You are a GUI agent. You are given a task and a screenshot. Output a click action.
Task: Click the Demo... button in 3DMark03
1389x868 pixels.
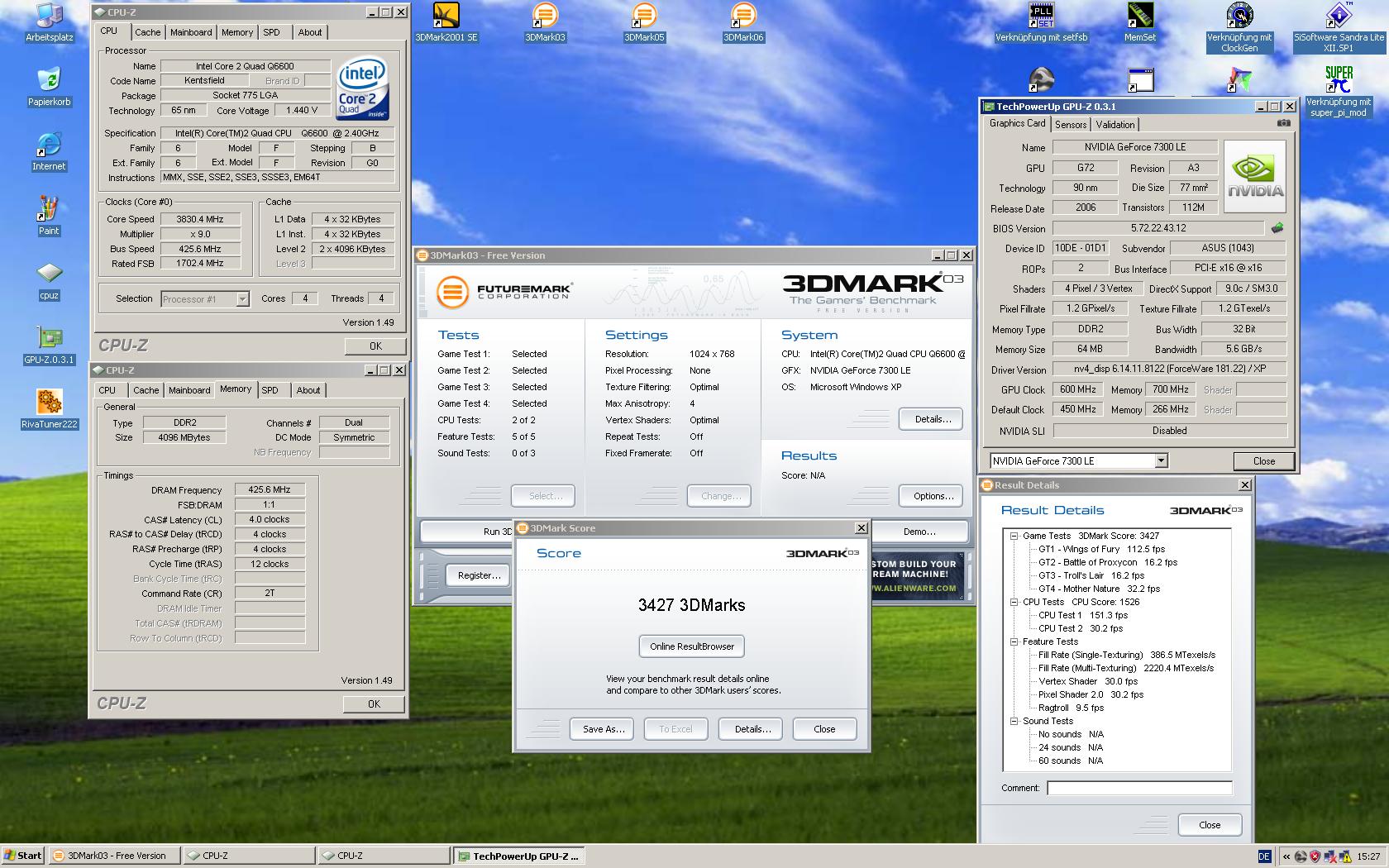[x=919, y=532]
